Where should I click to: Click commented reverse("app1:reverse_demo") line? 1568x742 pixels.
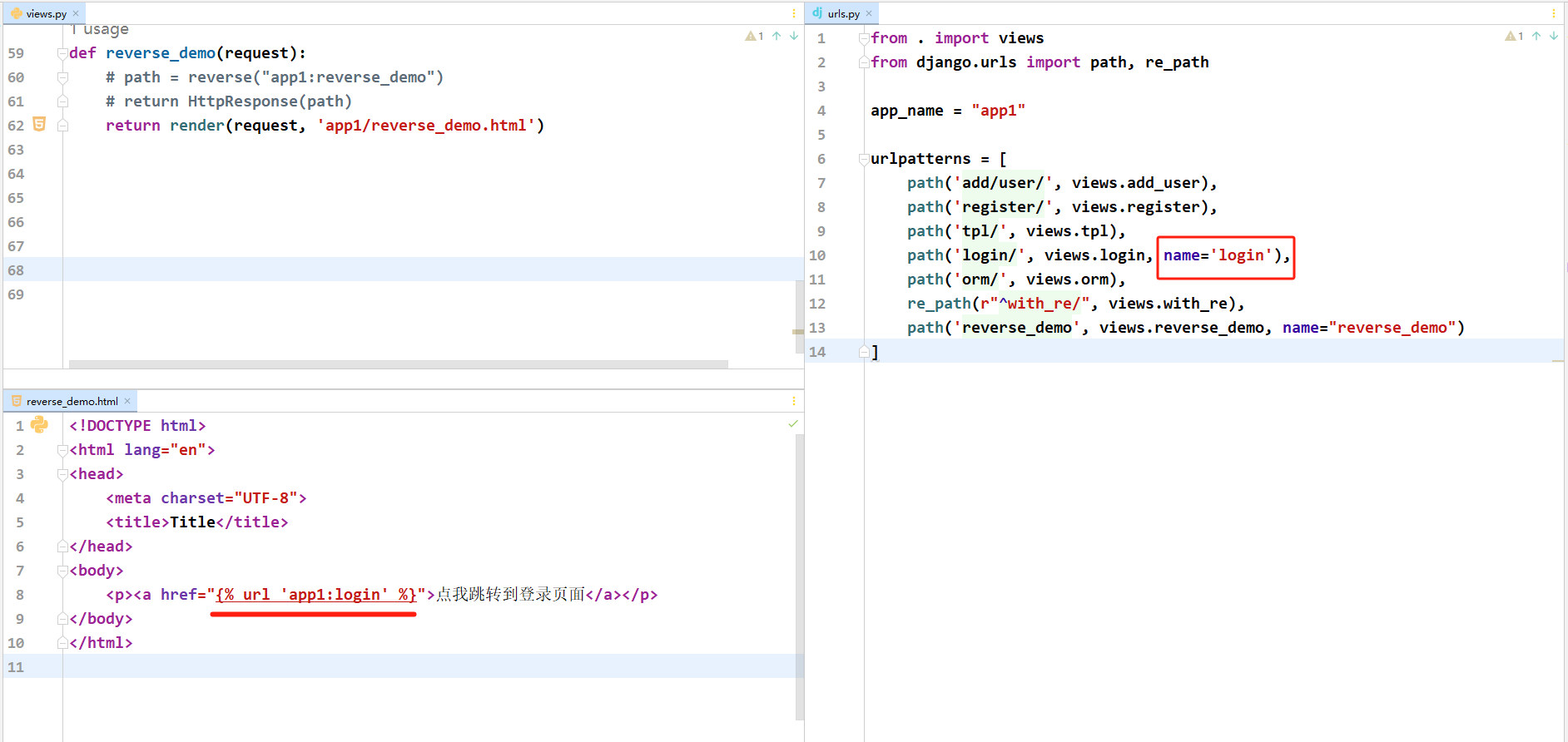click(275, 77)
